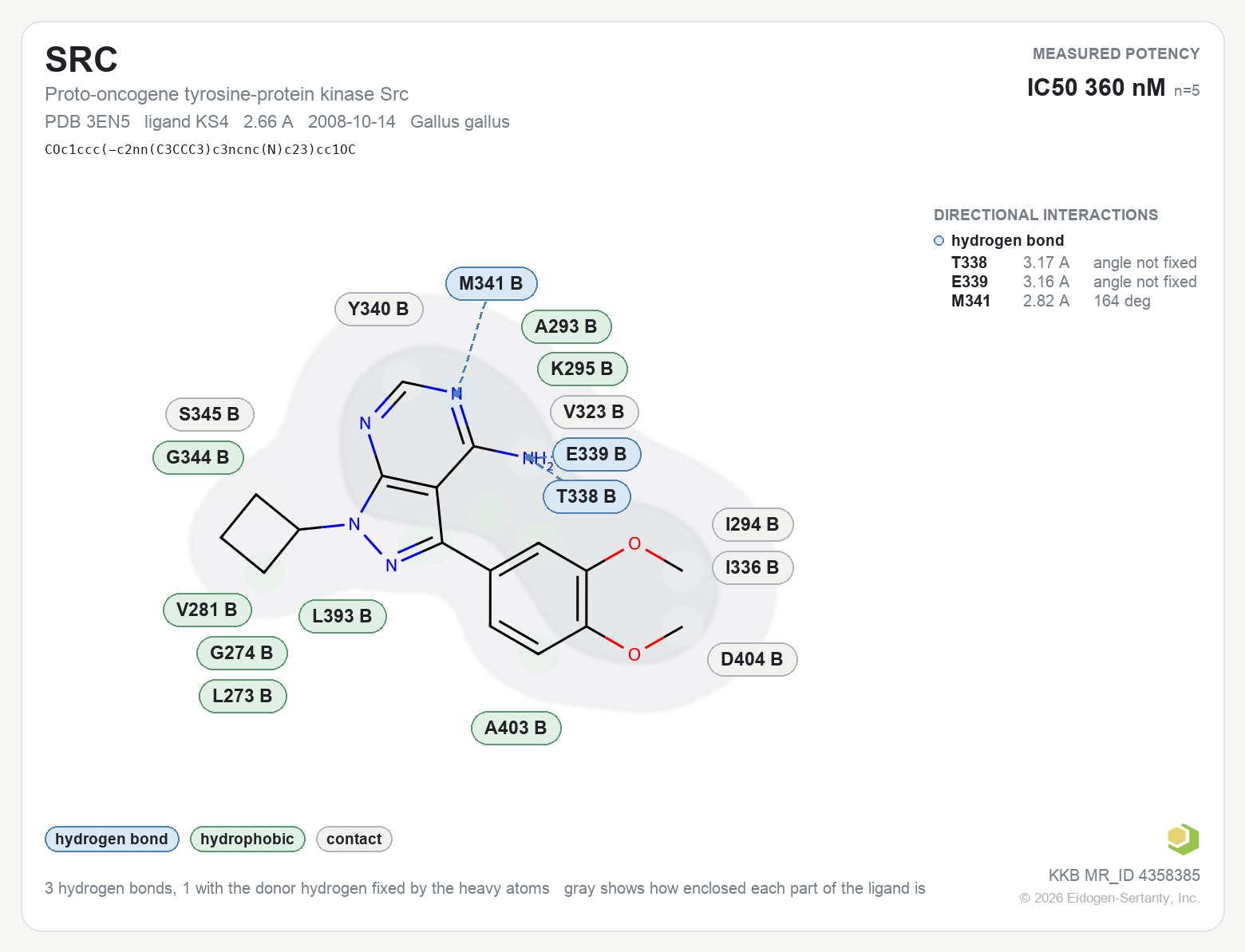1245x952 pixels.
Task: Select the SMILES string text
Action: (200, 149)
